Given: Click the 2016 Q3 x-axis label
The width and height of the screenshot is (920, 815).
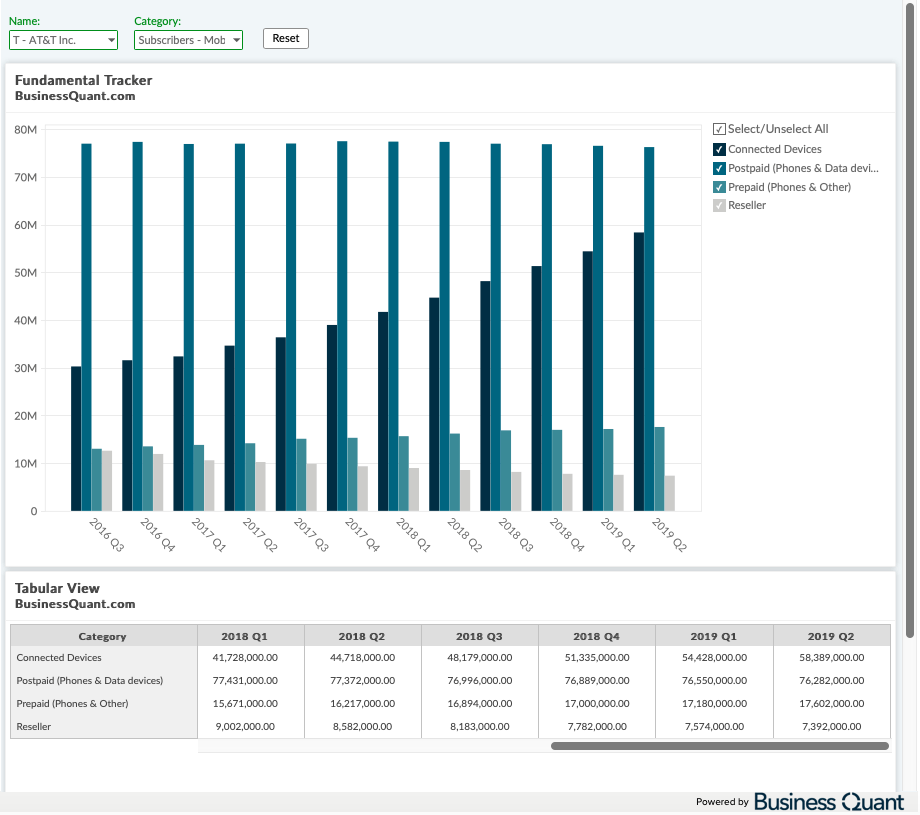Looking at the screenshot, I should click(x=107, y=535).
